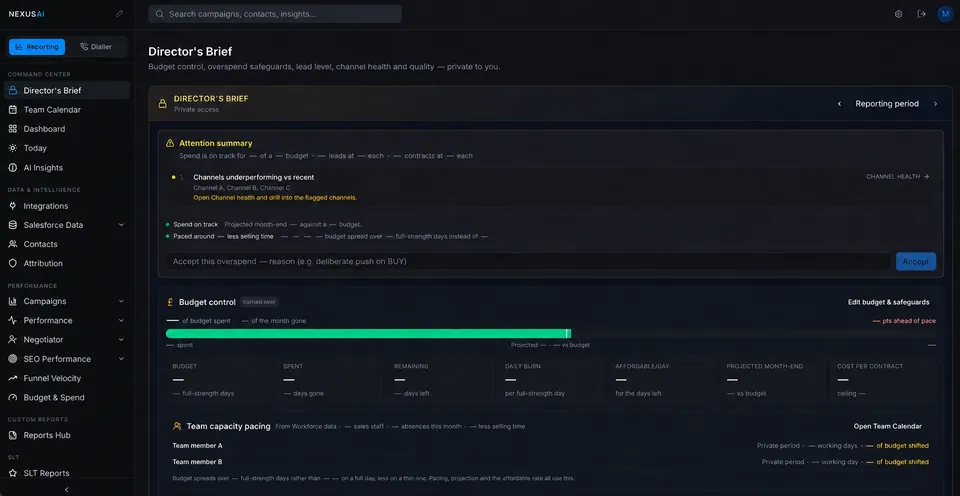Open Dashboard from sidebar
The image size is (960, 496).
(x=67, y=129)
